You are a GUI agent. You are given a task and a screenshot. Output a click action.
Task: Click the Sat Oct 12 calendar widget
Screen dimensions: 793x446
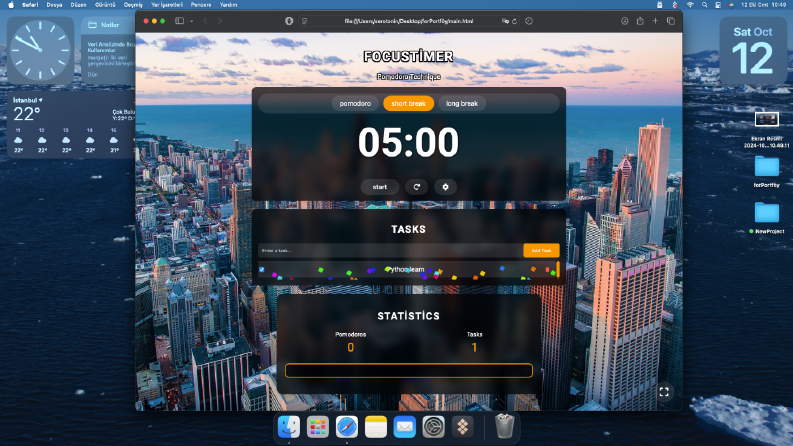coord(753,51)
